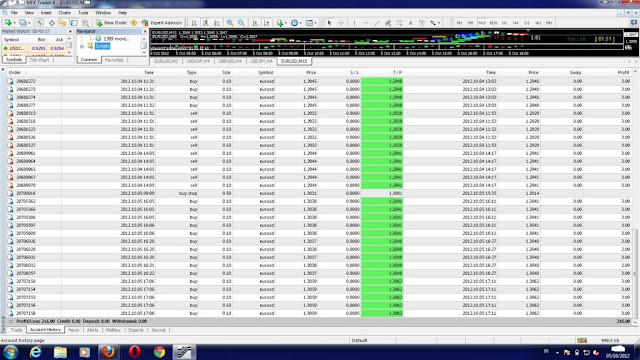Select the Text Label tool
The height and width of the screenshot is (360, 640).
point(422,23)
